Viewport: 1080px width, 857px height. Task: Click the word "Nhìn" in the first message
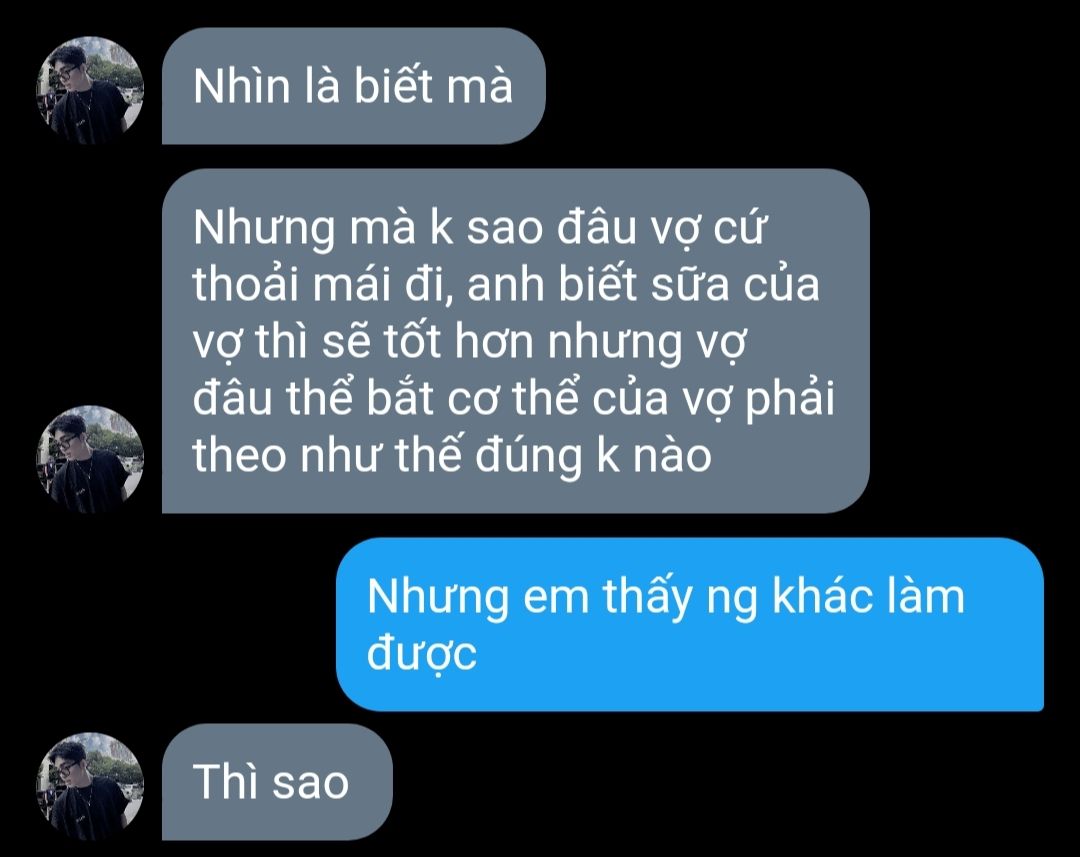point(242,87)
